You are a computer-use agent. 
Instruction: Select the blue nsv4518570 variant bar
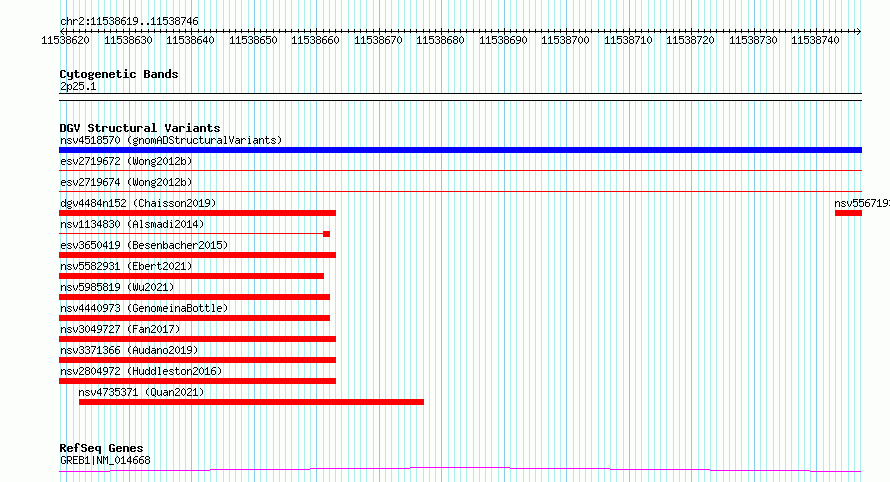coord(460,150)
